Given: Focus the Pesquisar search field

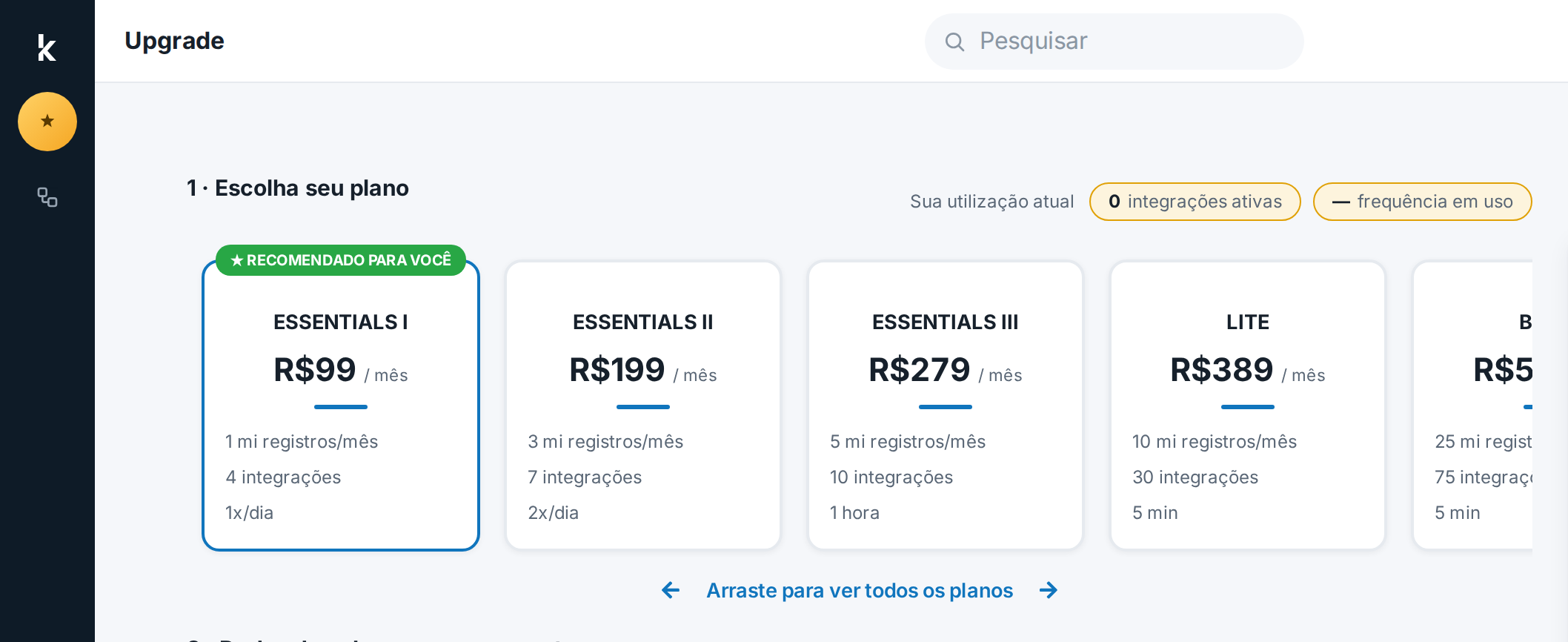Looking at the screenshot, I should [x=1114, y=42].
